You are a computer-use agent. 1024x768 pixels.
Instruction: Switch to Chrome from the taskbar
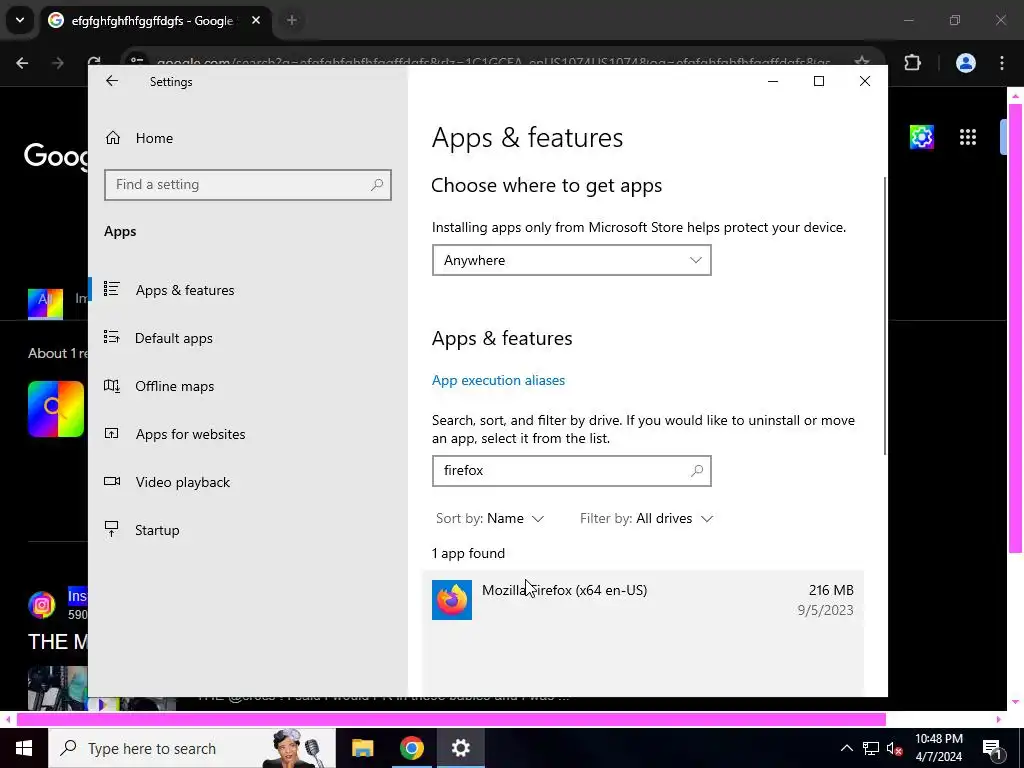pyautogui.click(x=412, y=748)
